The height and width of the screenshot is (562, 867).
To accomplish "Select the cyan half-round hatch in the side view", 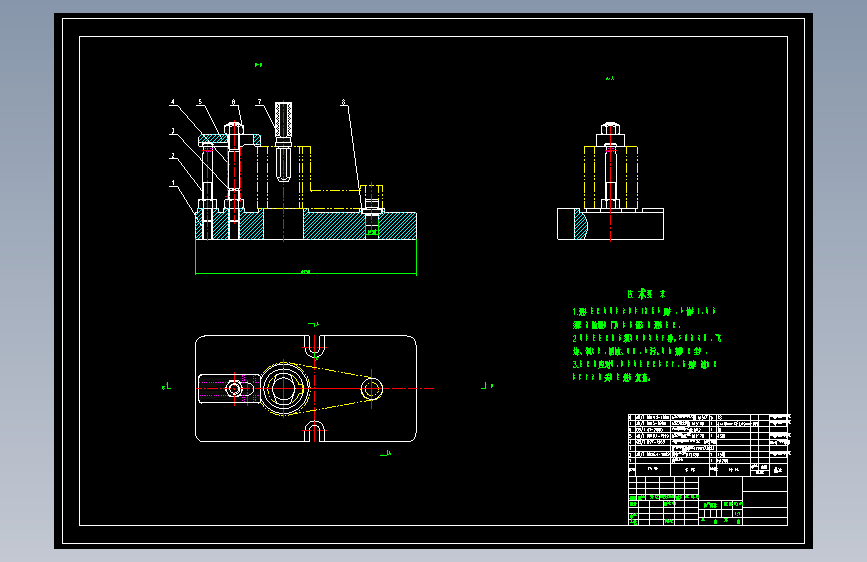I will click(x=581, y=224).
